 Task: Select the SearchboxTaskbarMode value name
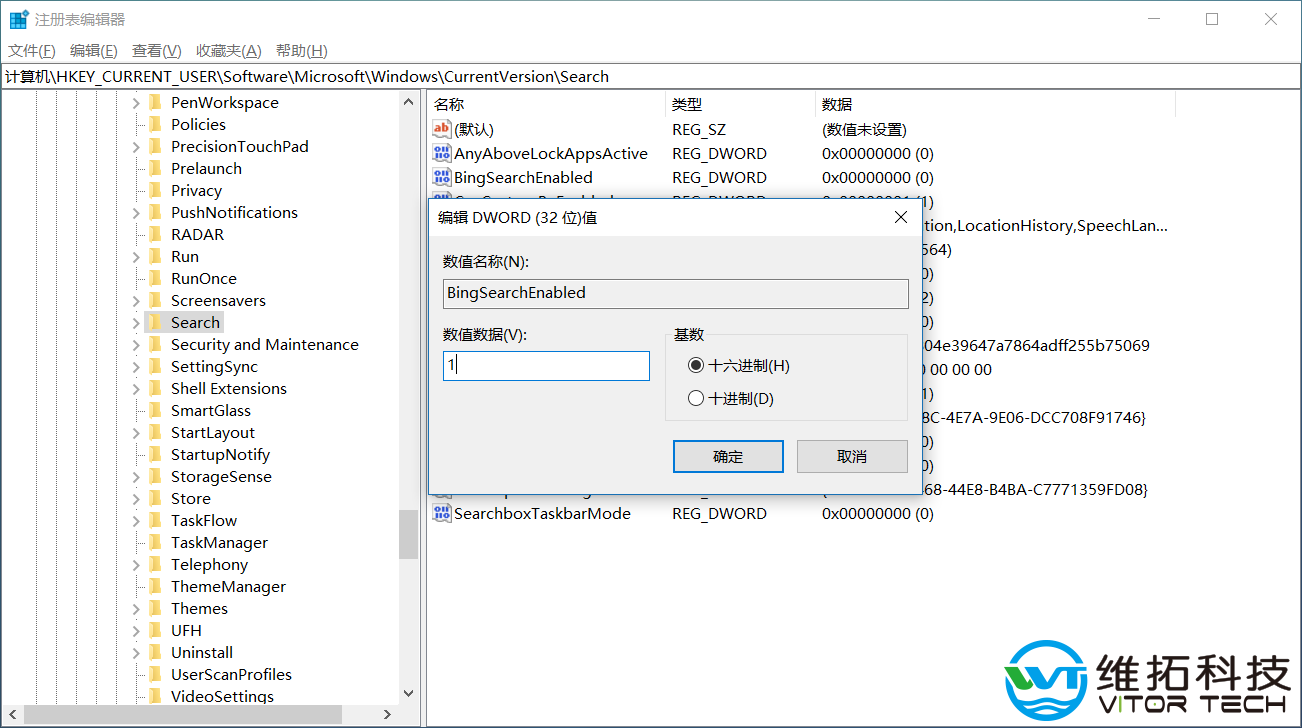click(x=542, y=513)
